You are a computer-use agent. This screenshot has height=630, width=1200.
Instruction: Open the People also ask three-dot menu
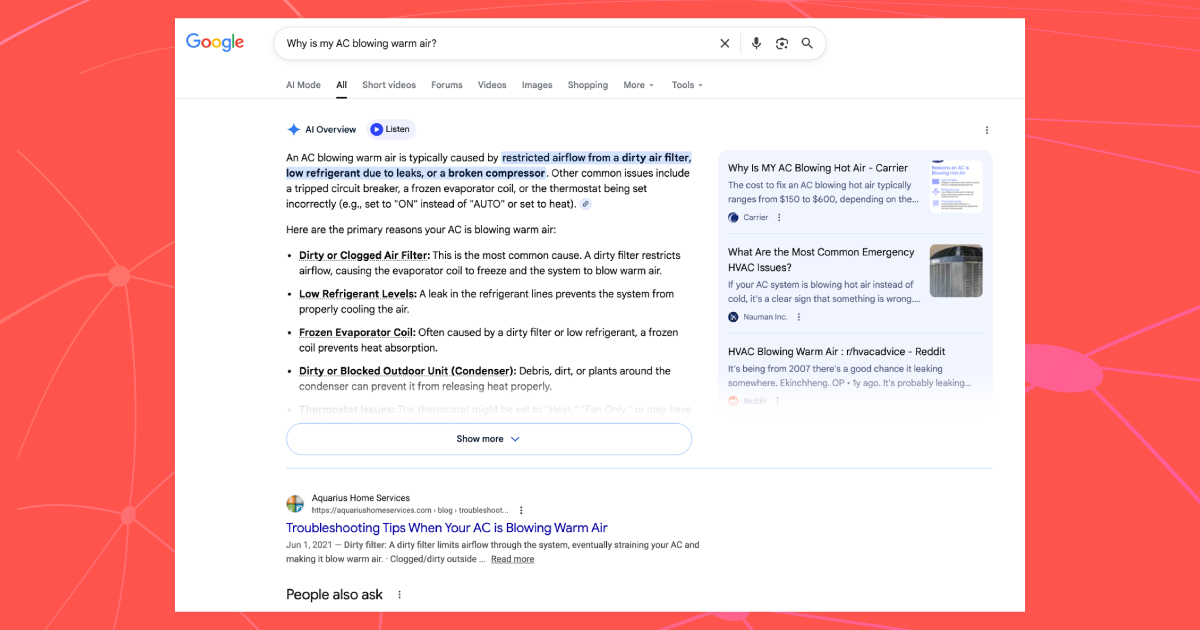click(x=399, y=594)
